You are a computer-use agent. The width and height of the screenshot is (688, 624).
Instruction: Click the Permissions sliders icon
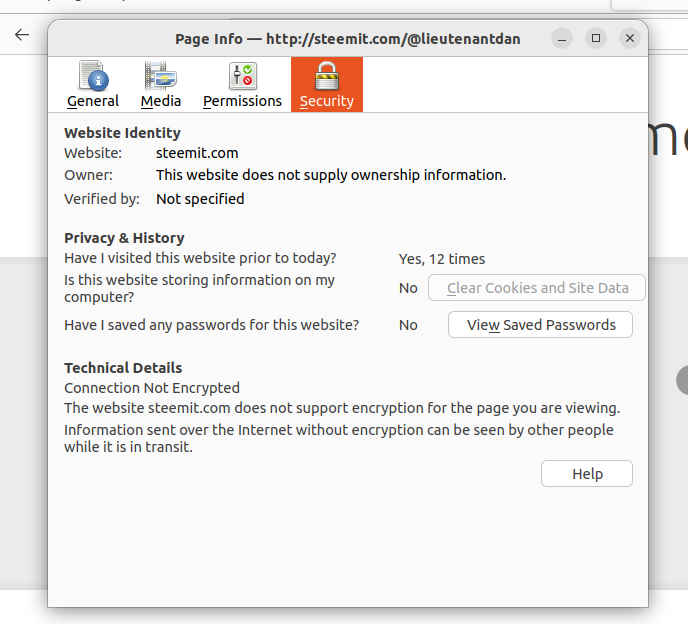(x=243, y=76)
